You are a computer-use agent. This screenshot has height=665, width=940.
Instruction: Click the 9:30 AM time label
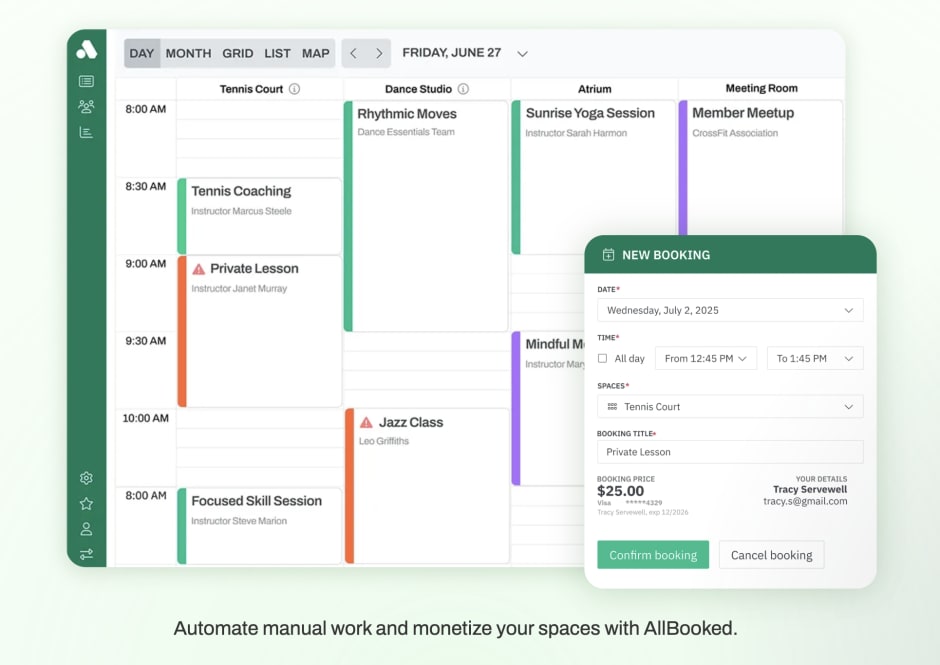(146, 341)
